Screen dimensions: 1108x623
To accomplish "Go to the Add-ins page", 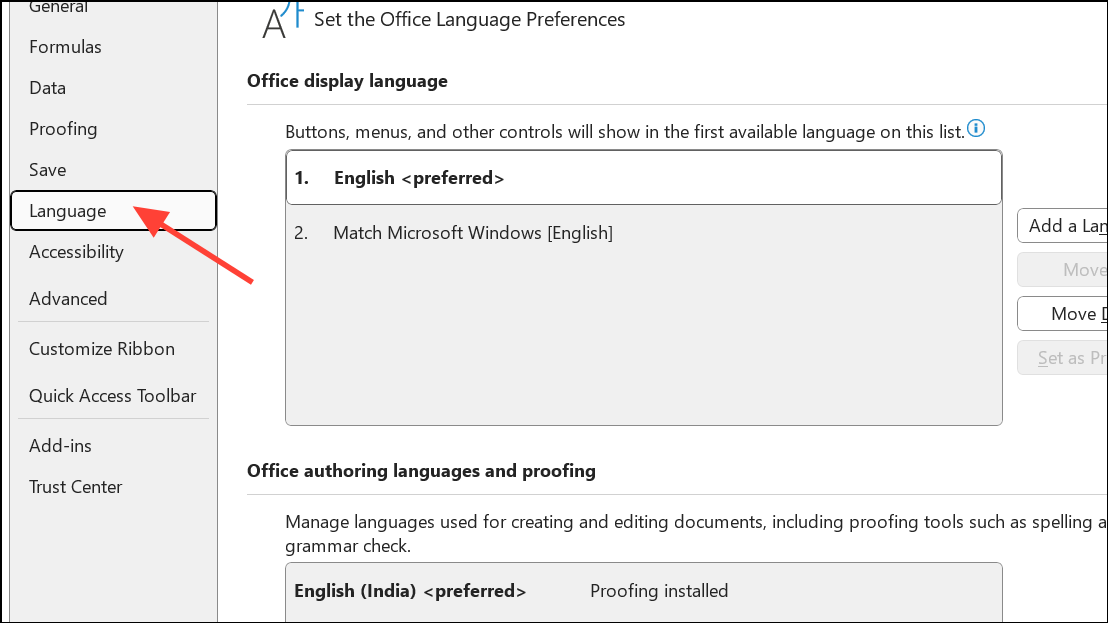I will 60,446.
